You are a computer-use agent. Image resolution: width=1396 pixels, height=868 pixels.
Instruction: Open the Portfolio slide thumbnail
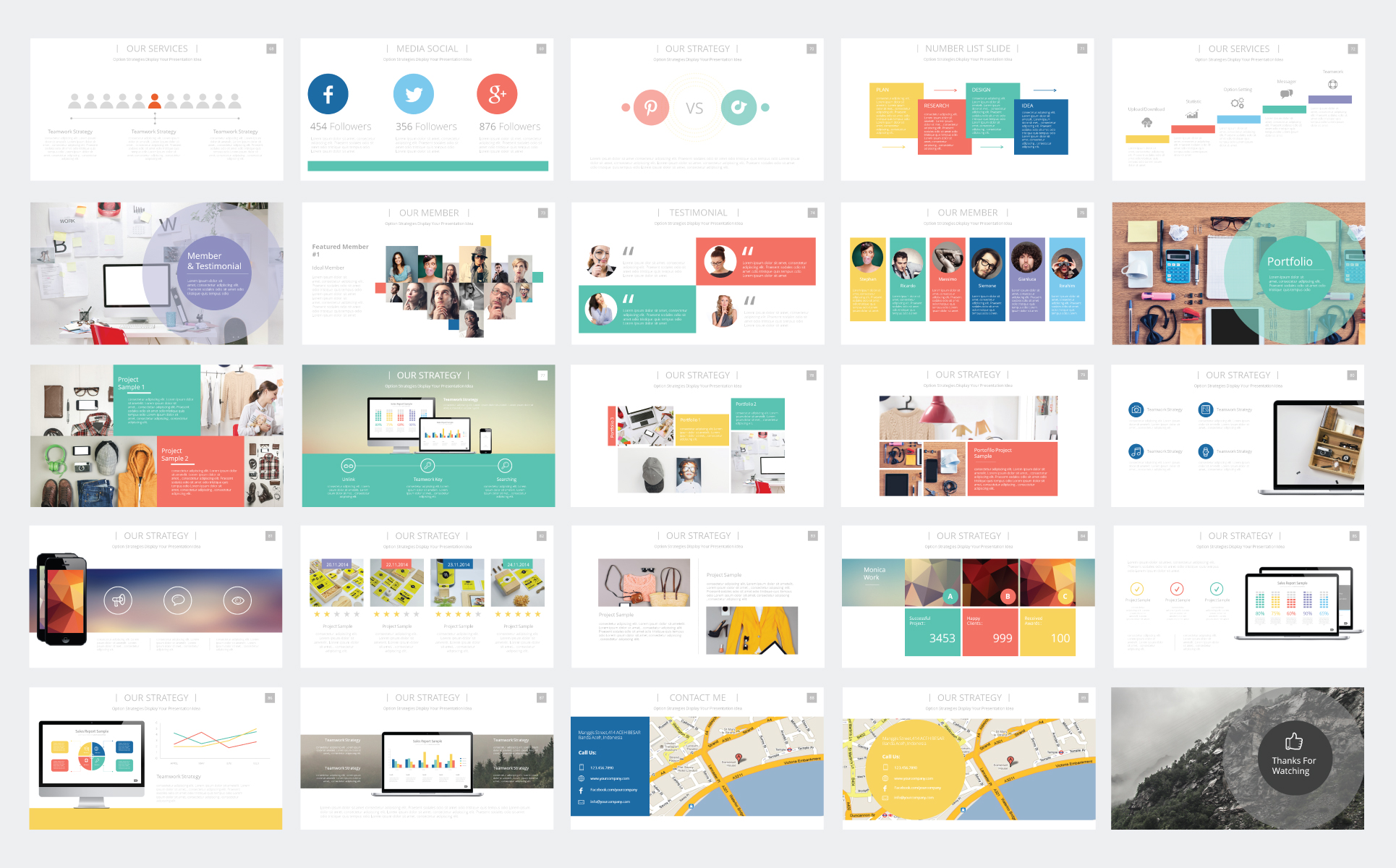tap(1238, 273)
